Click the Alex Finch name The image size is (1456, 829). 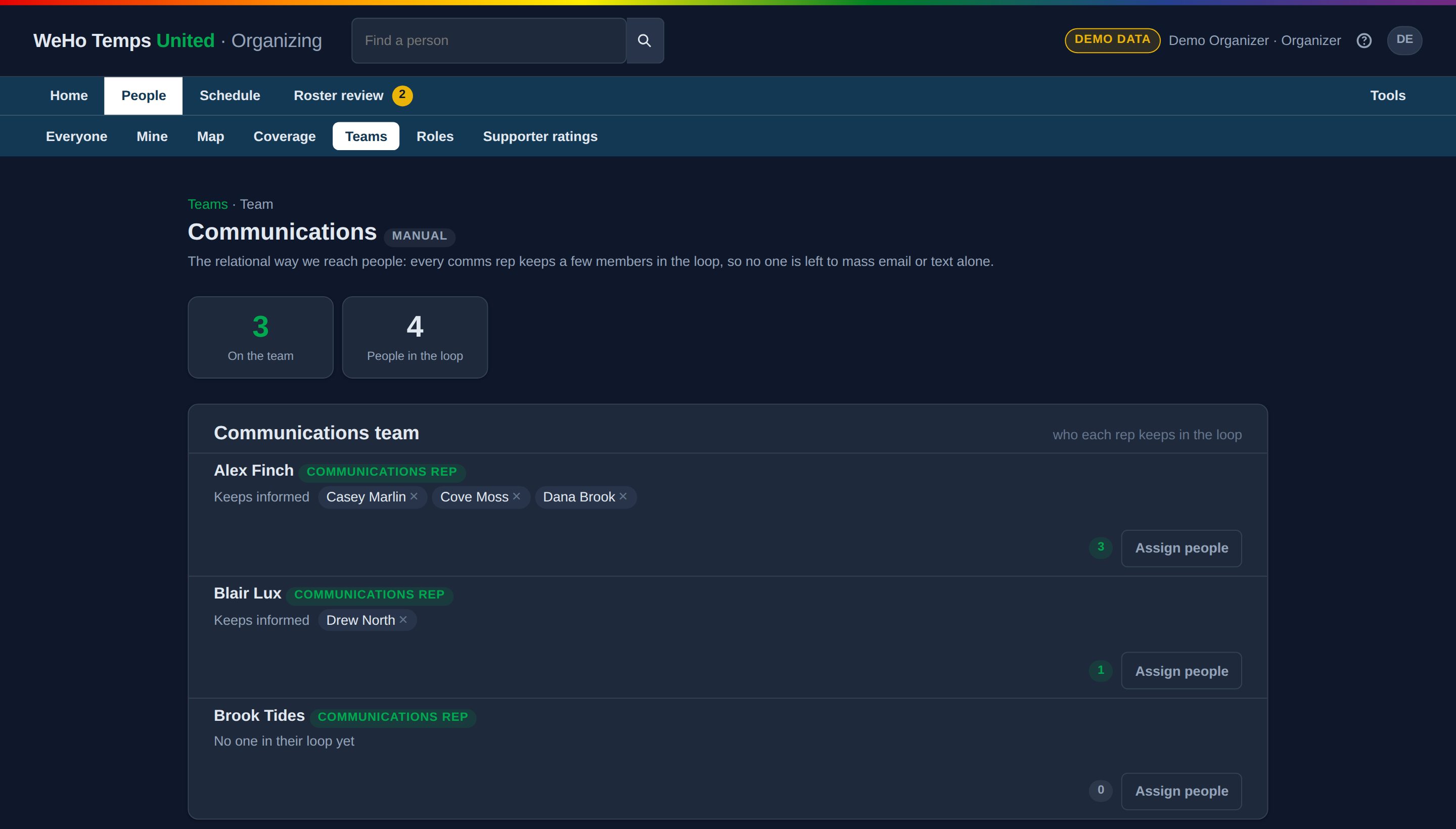point(254,470)
